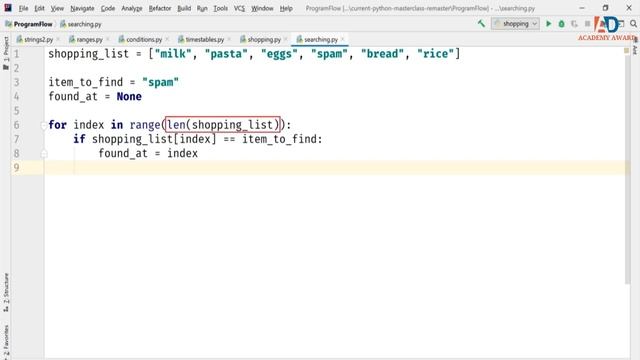Click the Build project hammer icon

pos(481,24)
